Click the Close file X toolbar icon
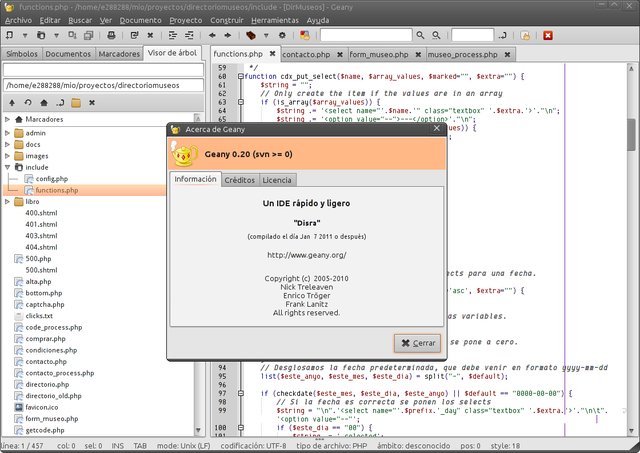The width and height of the screenshot is (640, 453). point(150,36)
